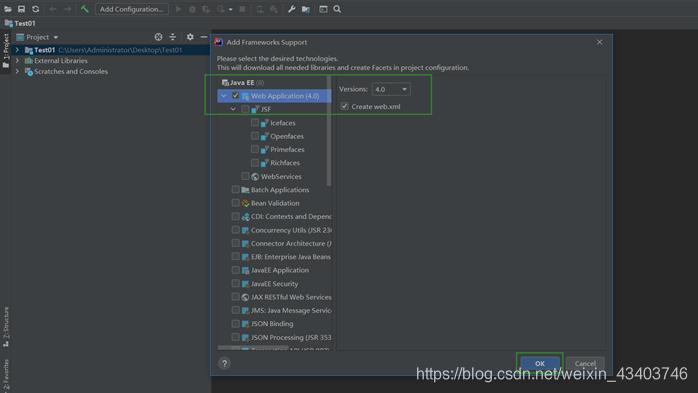Click the Run with Coverage icon

(x=206, y=9)
